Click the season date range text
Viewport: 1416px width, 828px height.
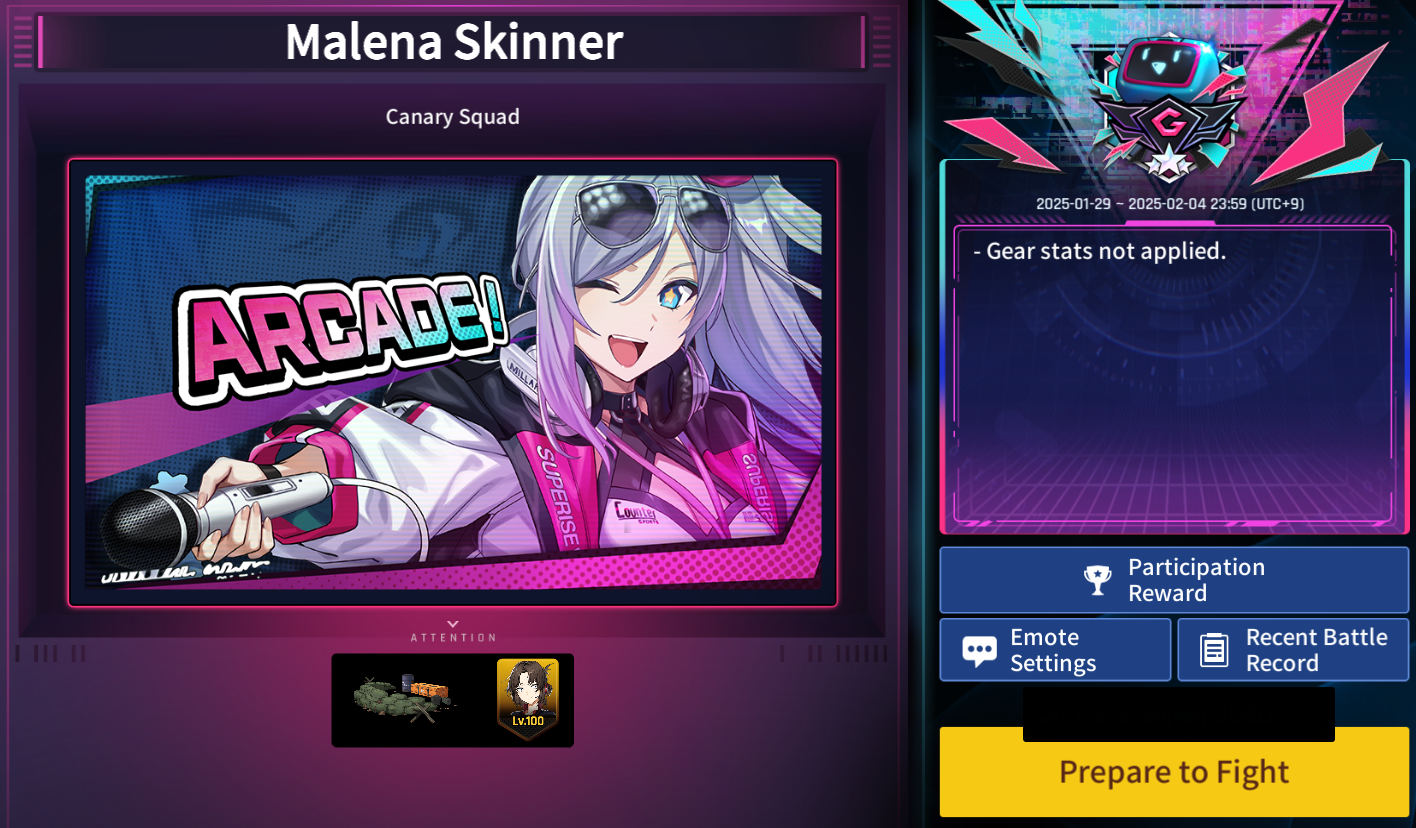pos(1169,204)
